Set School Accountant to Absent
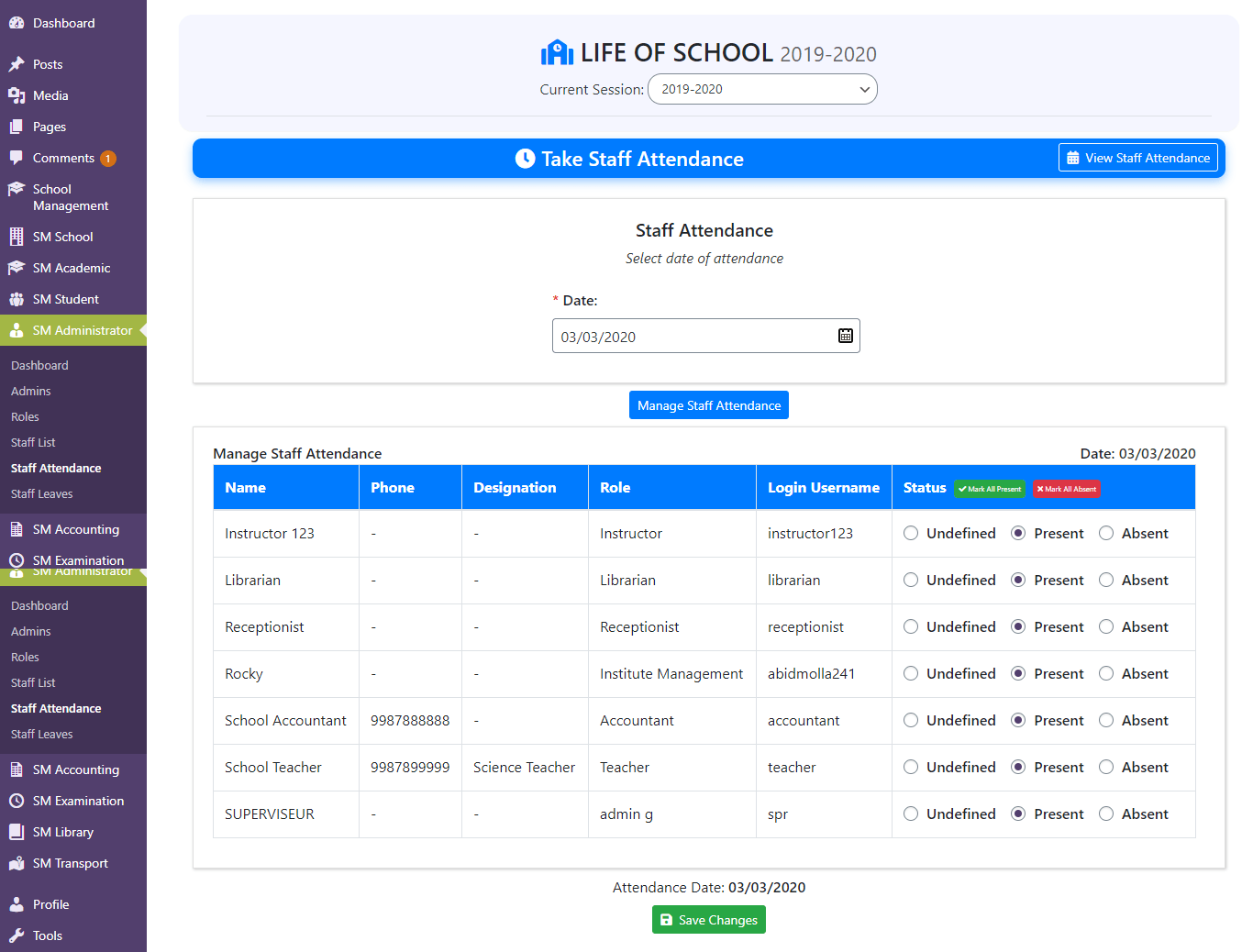This screenshot has width=1253, height=952. point(1106,720)
